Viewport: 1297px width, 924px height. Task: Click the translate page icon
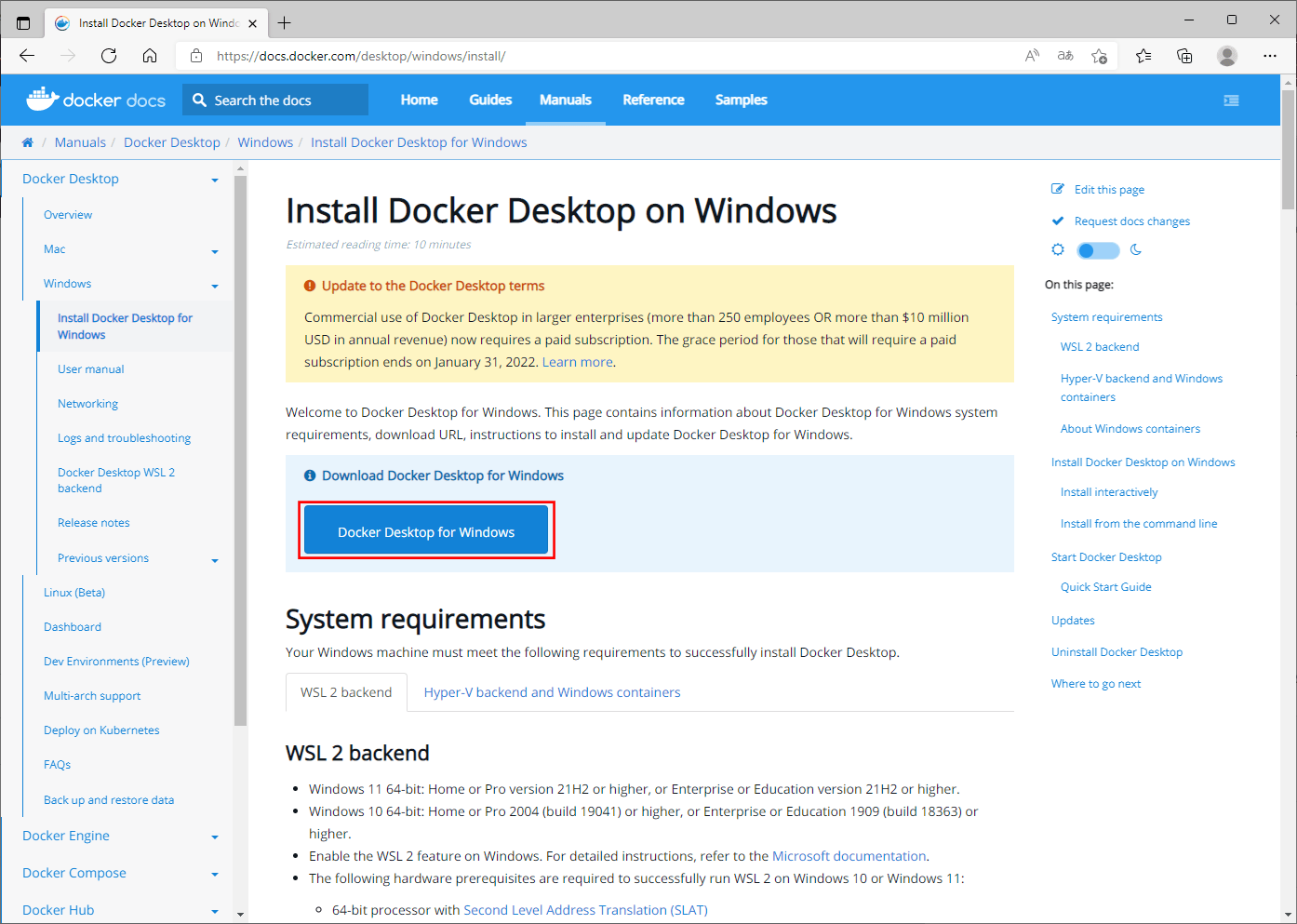[1065, 56]
